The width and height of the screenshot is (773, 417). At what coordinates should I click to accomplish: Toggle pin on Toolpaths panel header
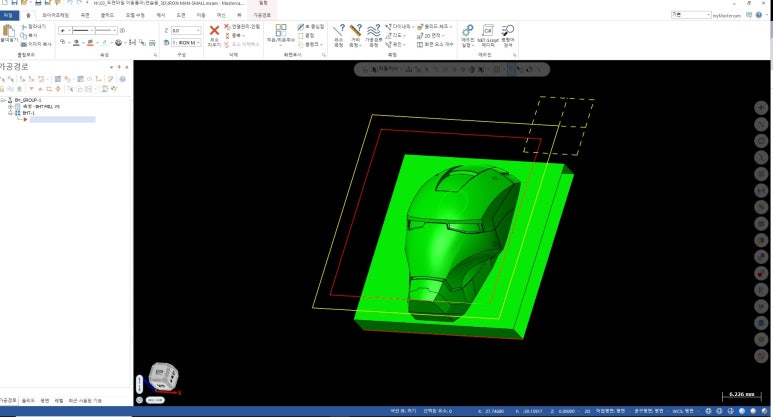pos(119,67)
